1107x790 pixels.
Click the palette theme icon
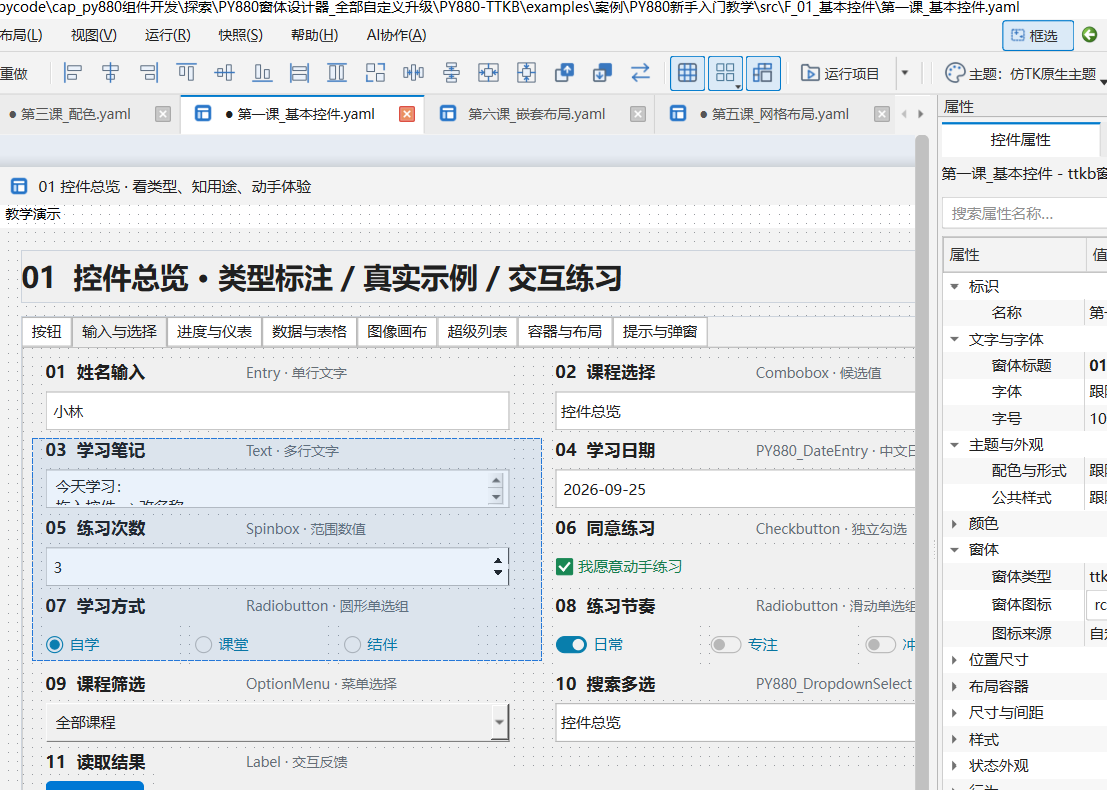(955, 73)
